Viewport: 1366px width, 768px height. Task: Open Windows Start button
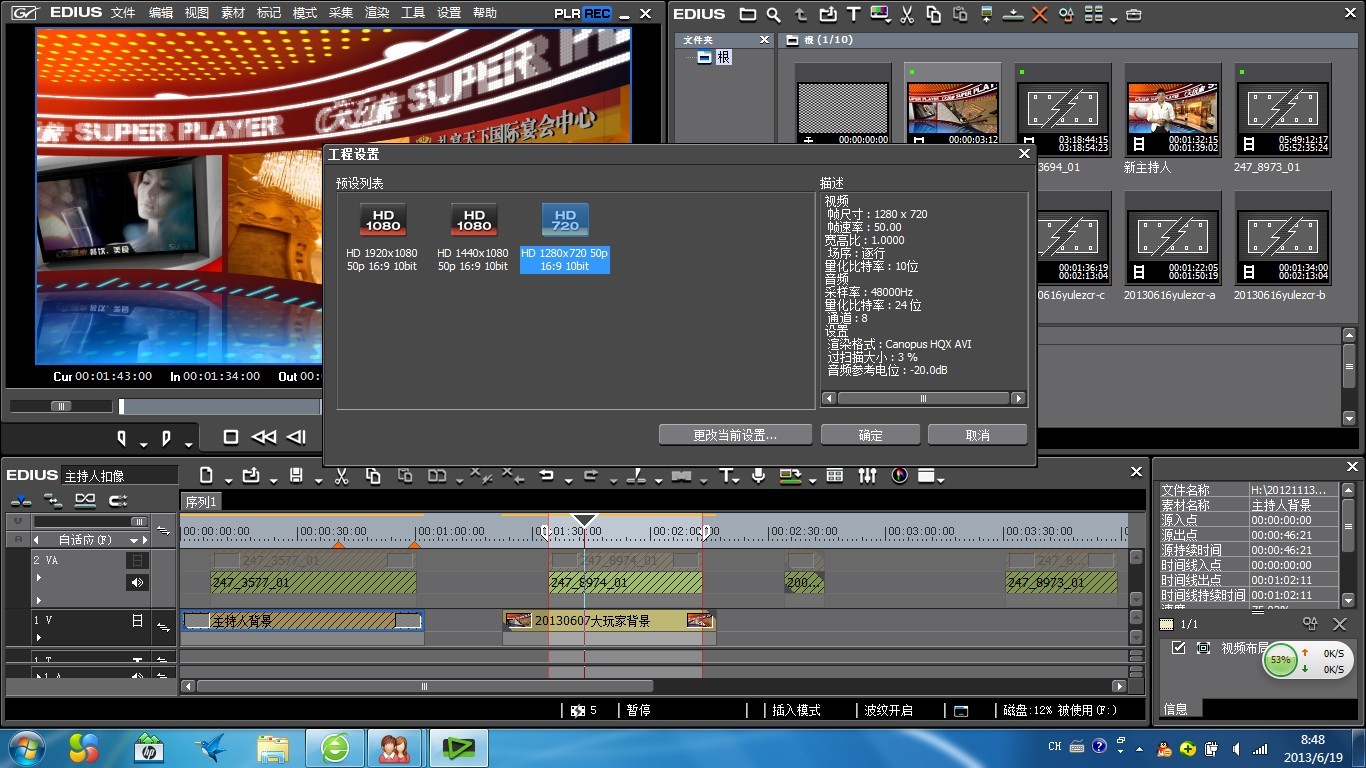(25, 748)
